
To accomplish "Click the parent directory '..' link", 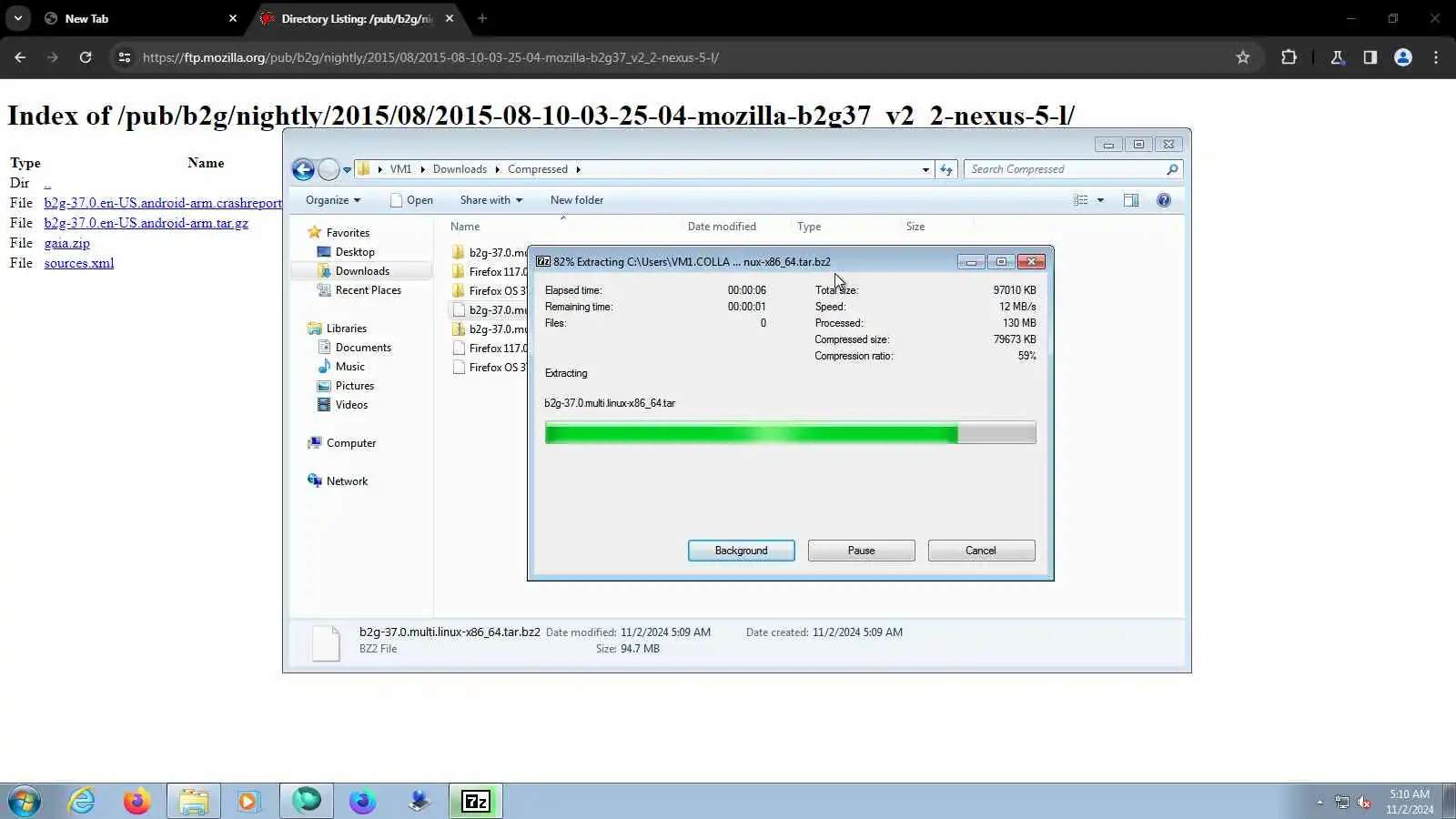I will [47, 183].
